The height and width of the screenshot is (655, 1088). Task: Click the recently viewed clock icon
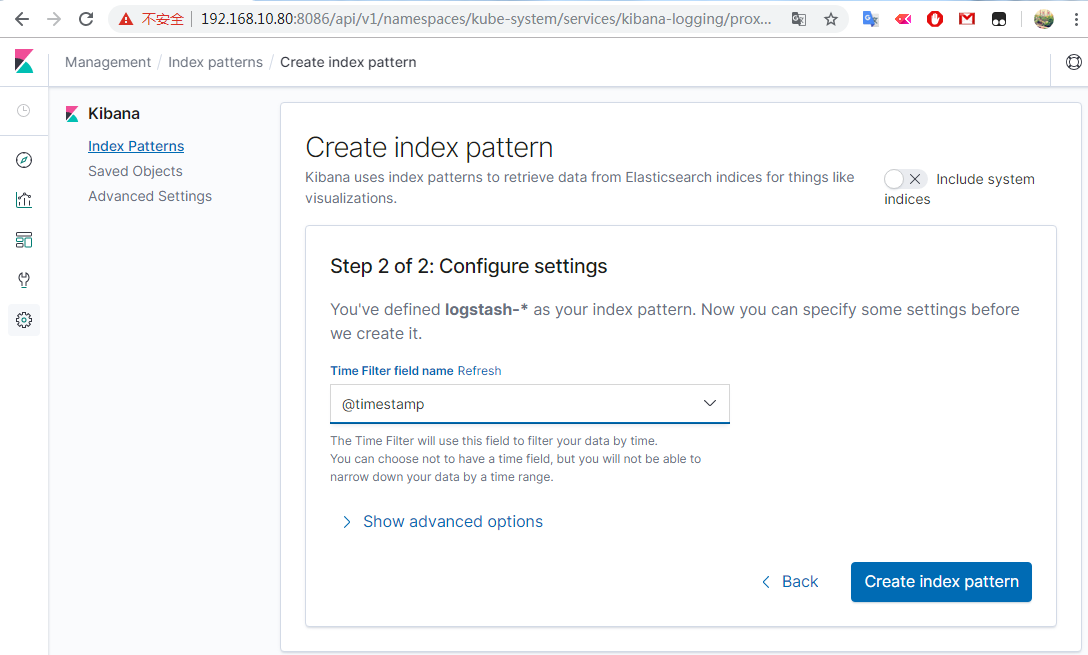(x=24, y=111)
